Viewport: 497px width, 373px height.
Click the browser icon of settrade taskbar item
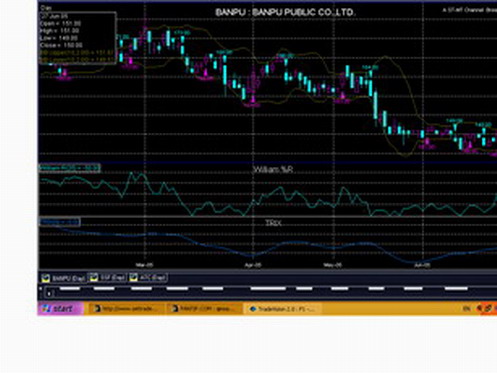tap(97, 309)
